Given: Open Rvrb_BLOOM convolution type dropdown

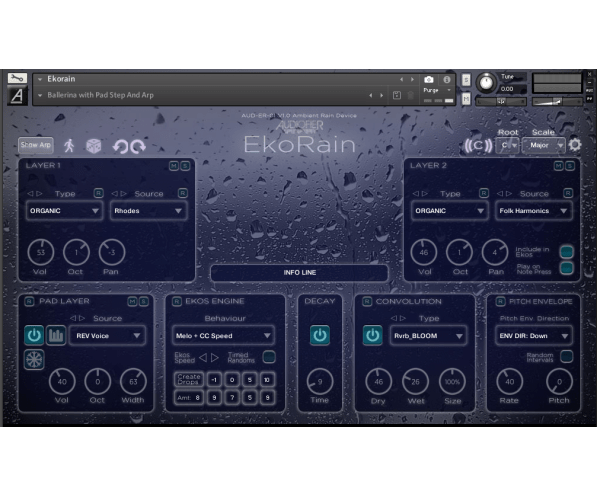Looking at the screenshot, I should point(428,336).
